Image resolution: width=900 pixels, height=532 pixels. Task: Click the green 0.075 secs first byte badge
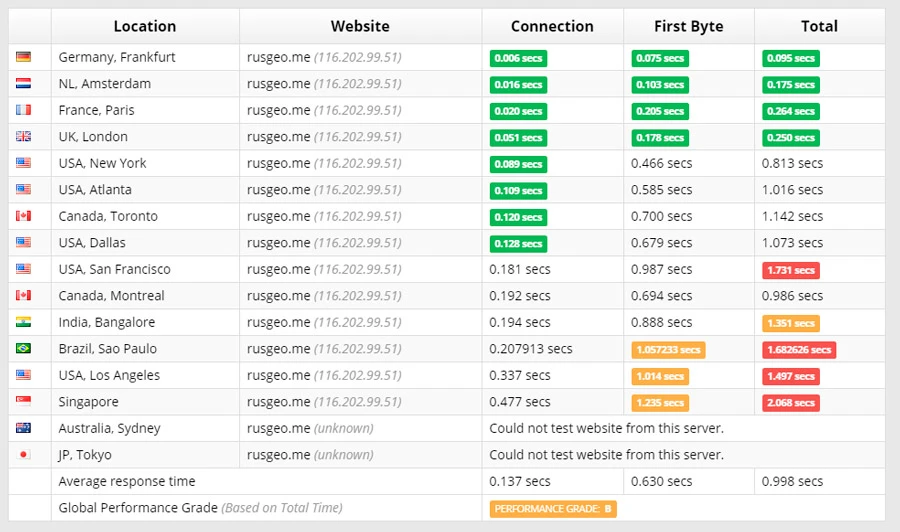[660, 58]
